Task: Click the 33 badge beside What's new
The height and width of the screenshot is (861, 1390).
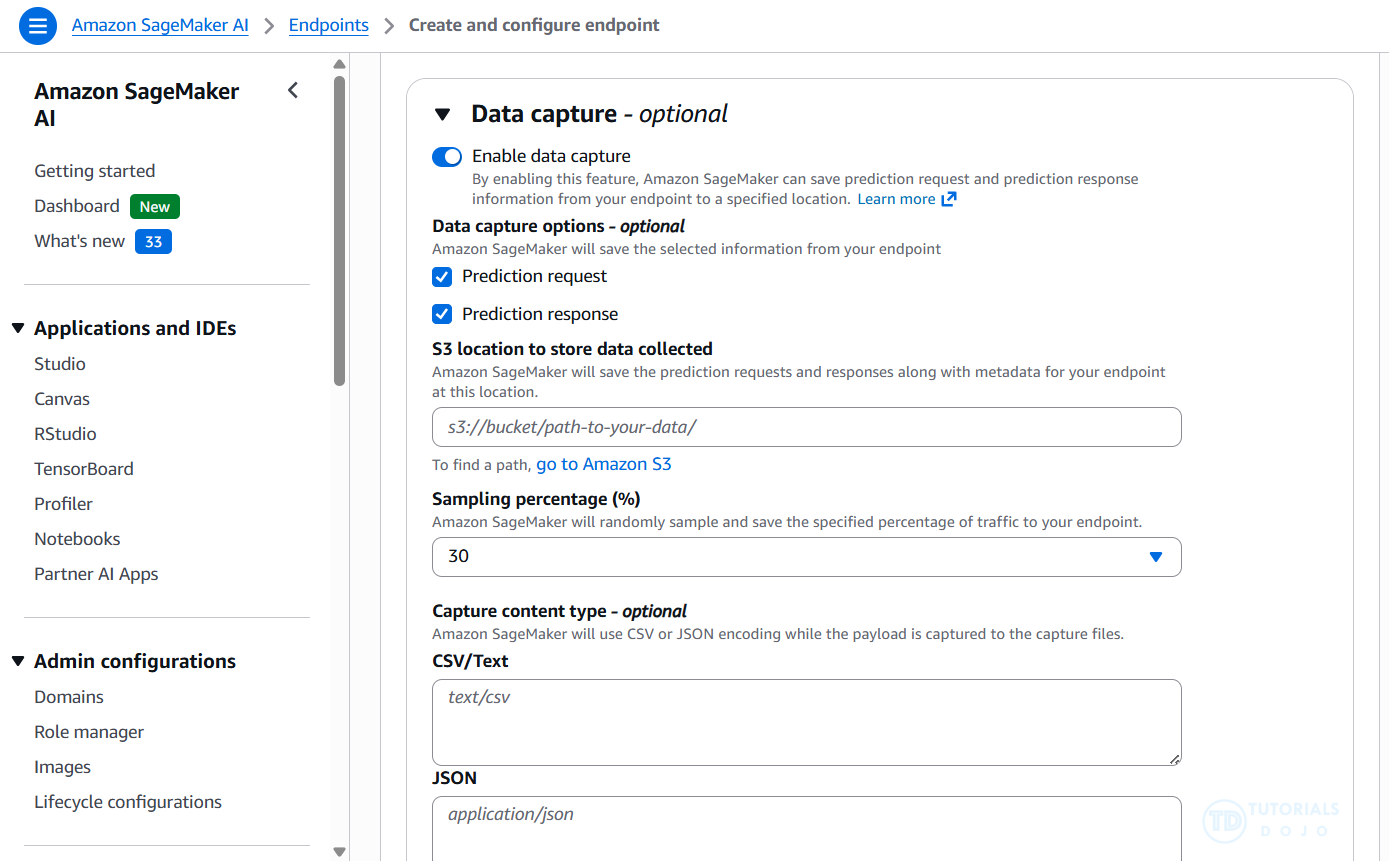Action: pos(154,242)
